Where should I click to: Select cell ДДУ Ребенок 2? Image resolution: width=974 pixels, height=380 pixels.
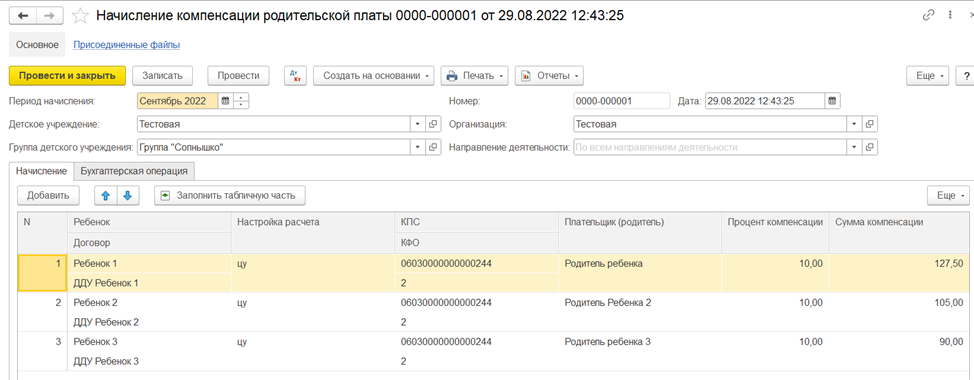[x=149, y=322]
